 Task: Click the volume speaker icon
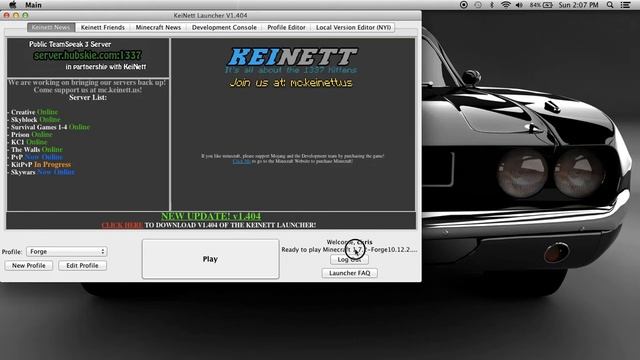point(519,5)
